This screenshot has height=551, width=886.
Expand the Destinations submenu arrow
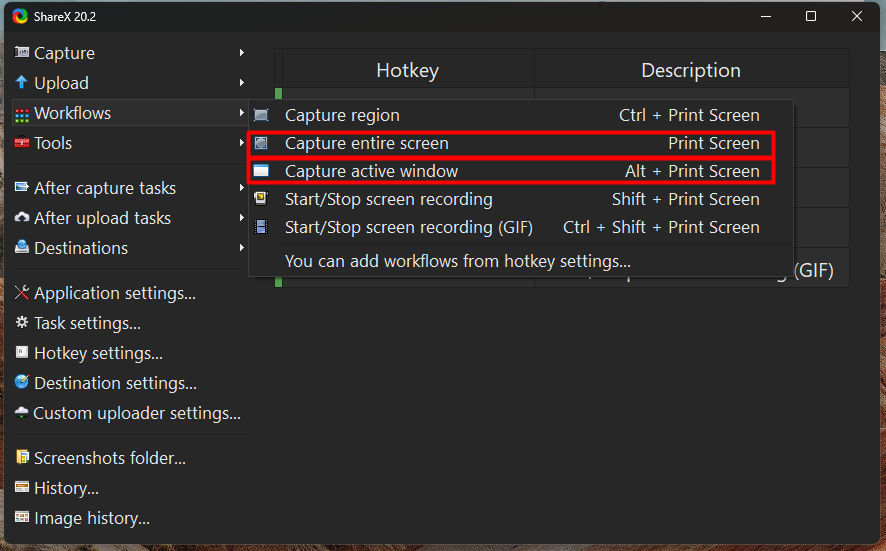coord(242,248)
